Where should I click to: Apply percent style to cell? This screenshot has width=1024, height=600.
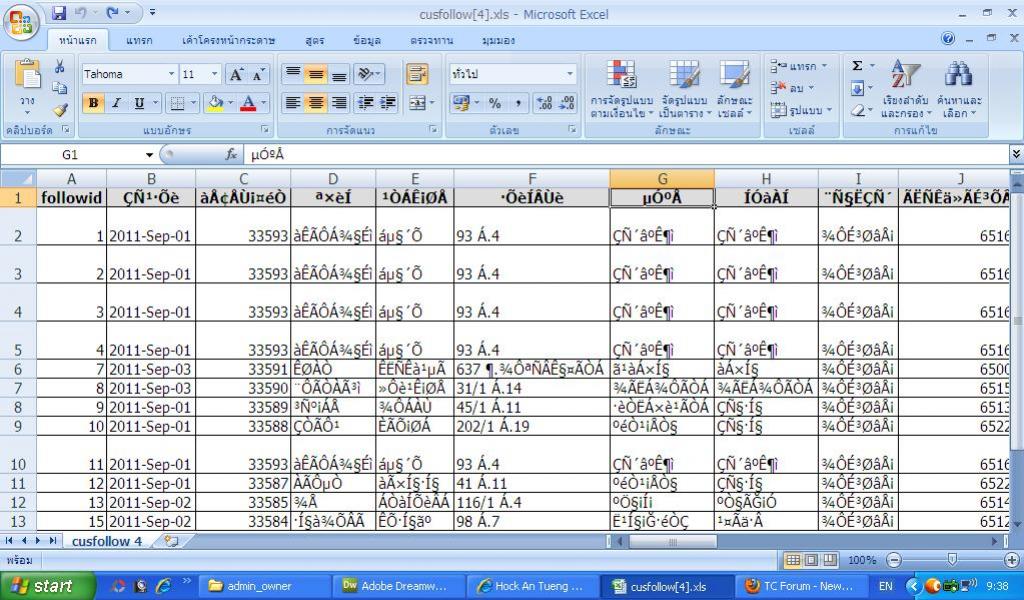494,103
